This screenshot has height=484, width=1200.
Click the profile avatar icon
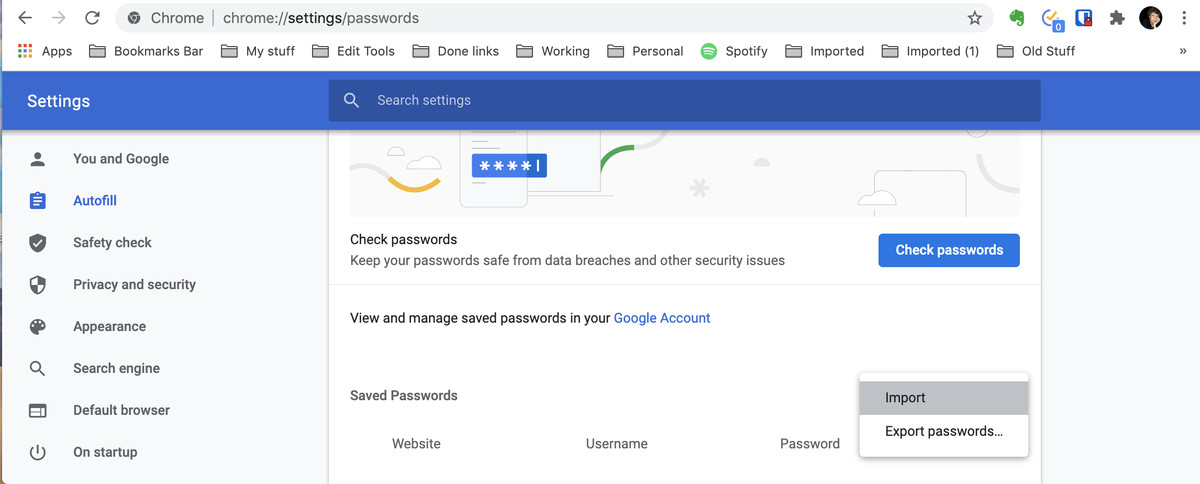pos(1150,18)
